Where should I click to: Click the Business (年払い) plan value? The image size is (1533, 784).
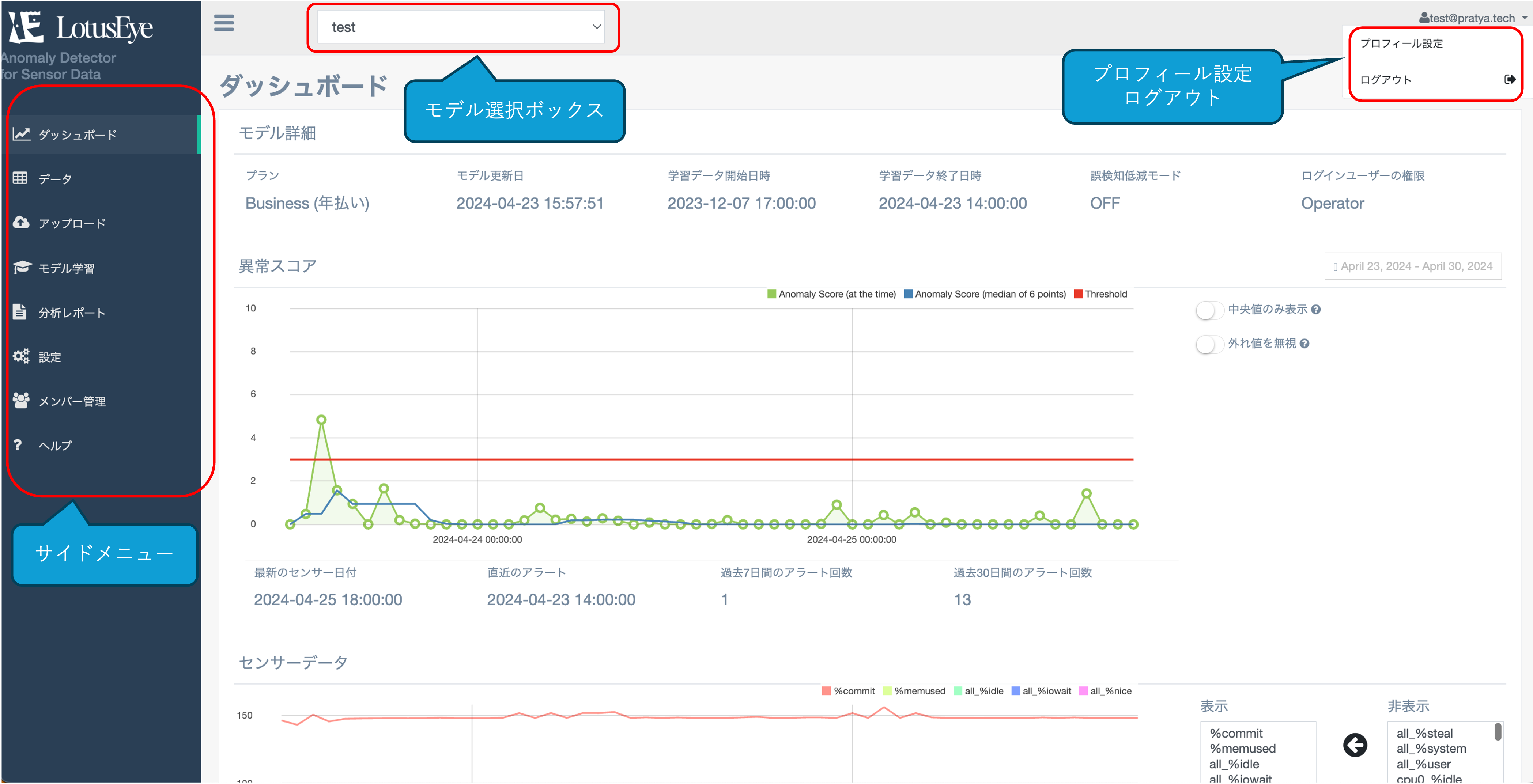point(307,204)
